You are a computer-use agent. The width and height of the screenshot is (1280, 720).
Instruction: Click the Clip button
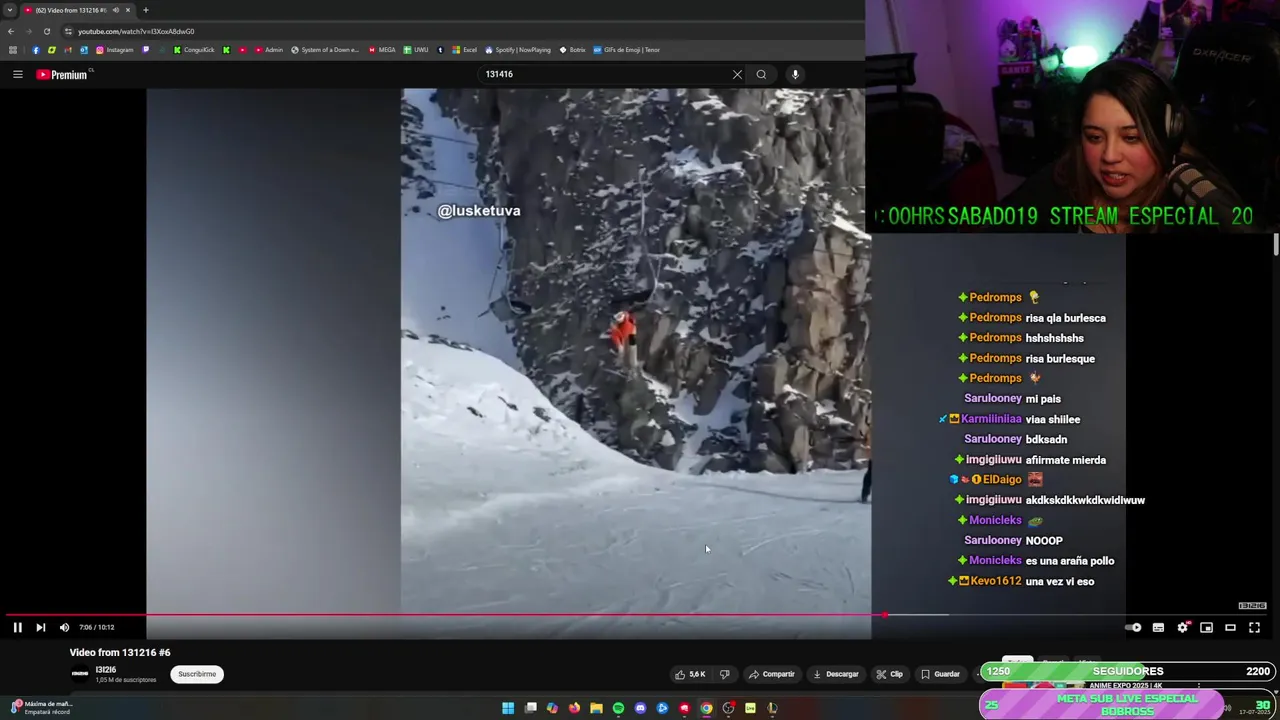(x=889, y=674)
